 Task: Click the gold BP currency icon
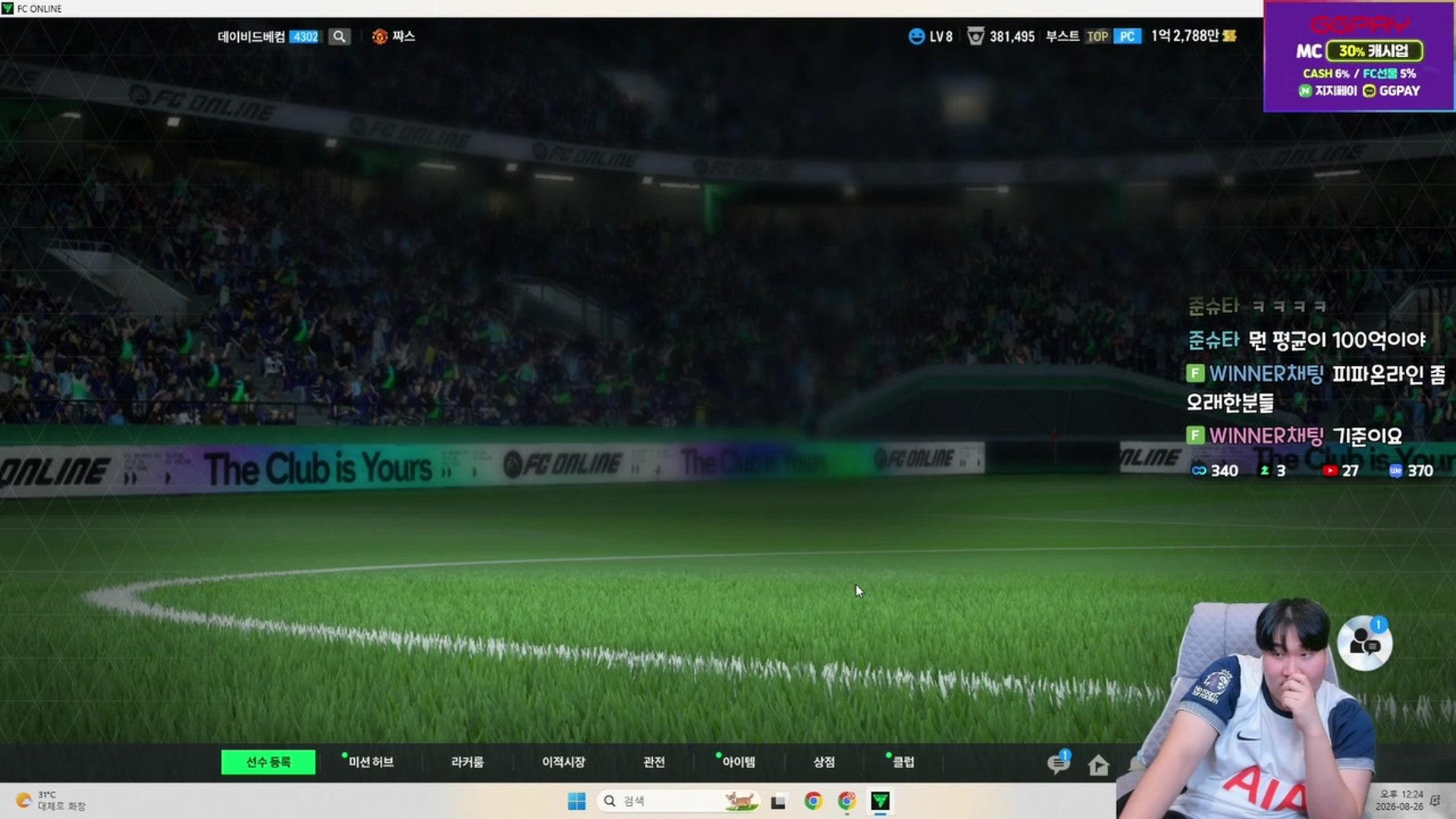click(1229, 36)
